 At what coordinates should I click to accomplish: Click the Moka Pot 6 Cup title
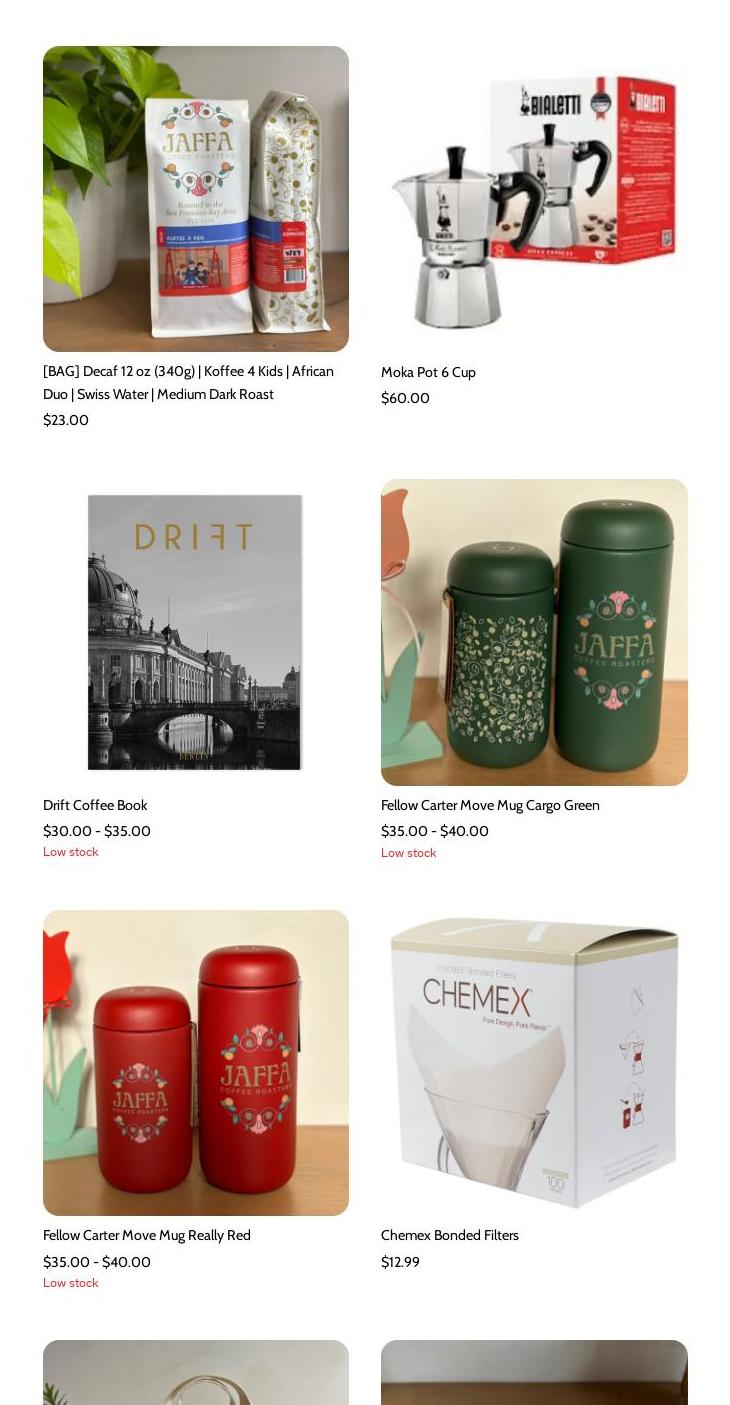428,372
